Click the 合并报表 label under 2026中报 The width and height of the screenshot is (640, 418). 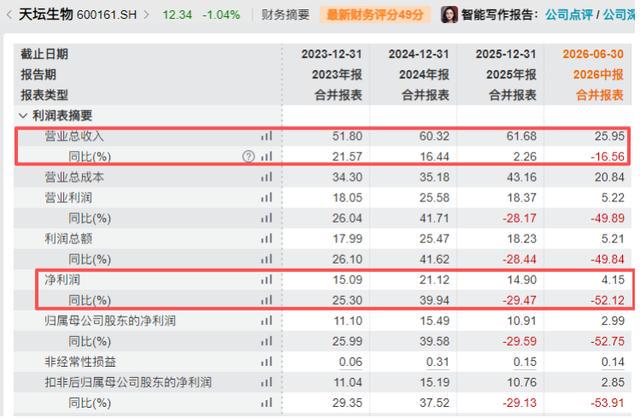(600, 95)
